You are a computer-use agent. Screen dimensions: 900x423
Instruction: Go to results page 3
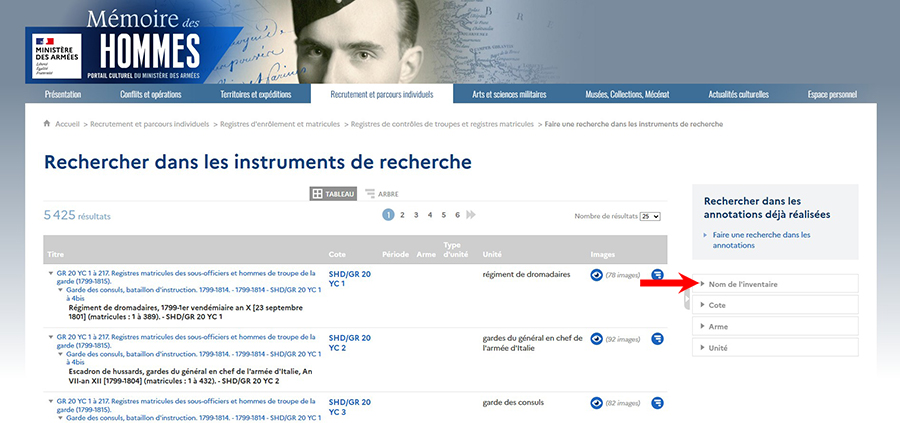tap(416, 215)
